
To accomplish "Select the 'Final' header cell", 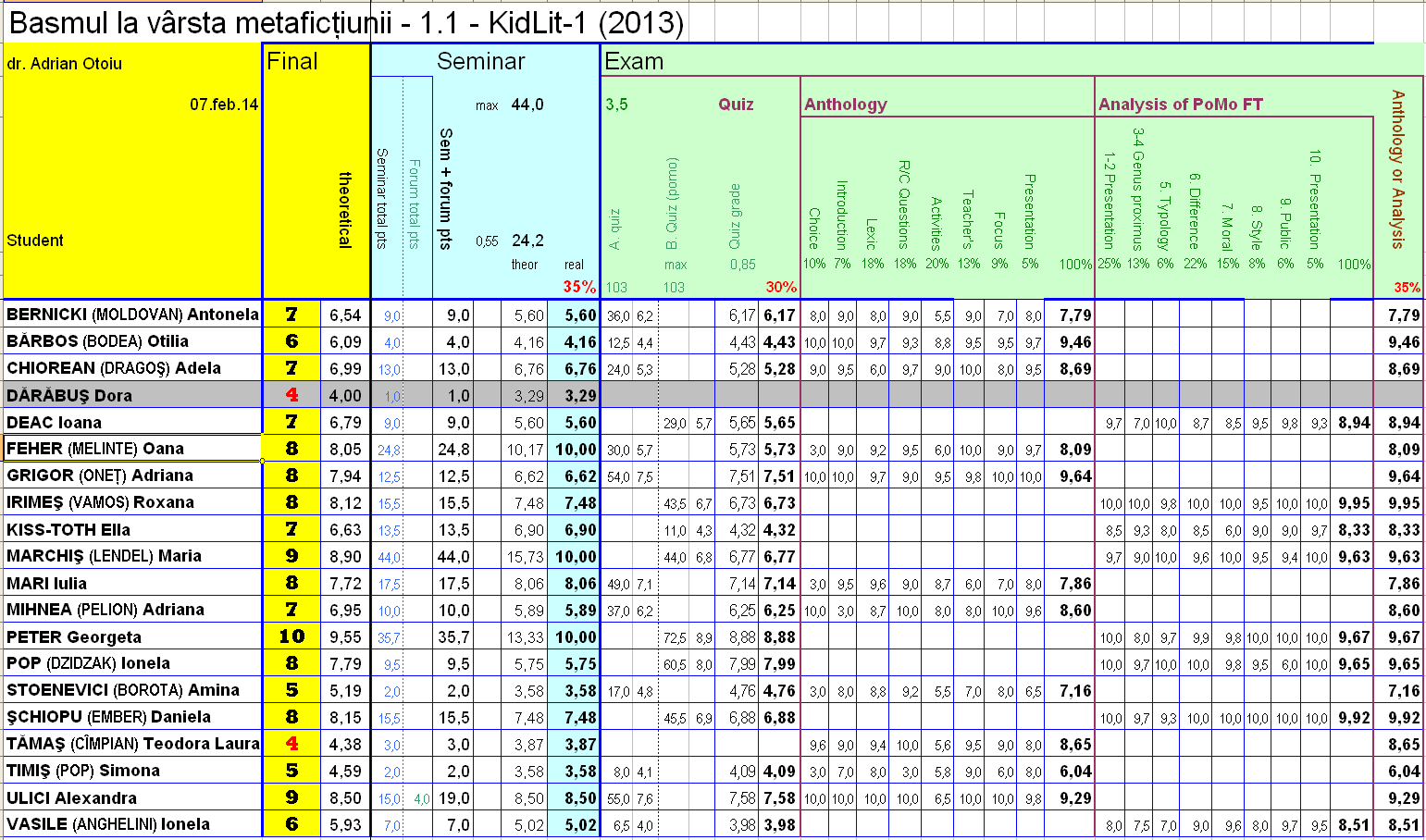I will click(292, 62).
